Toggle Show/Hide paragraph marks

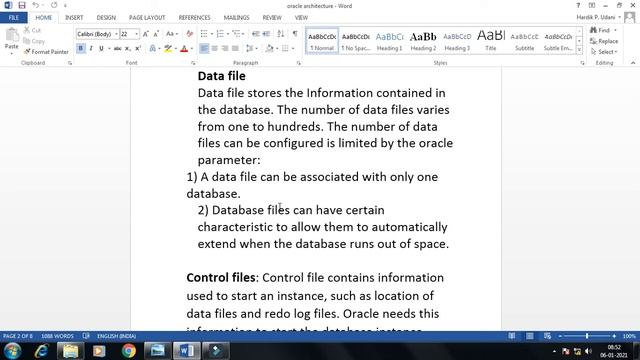[x=295, y=34]
